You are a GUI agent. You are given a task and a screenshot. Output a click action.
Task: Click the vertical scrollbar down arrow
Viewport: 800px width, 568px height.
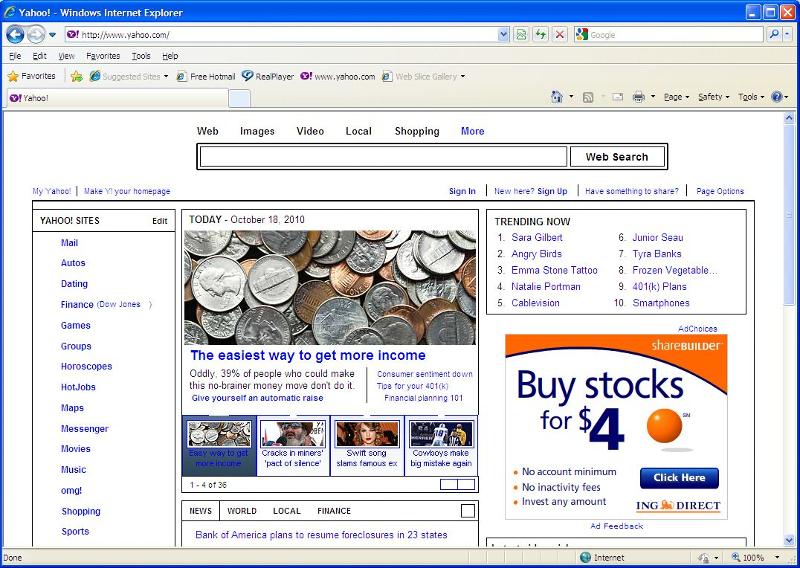[x=789, y=540]
